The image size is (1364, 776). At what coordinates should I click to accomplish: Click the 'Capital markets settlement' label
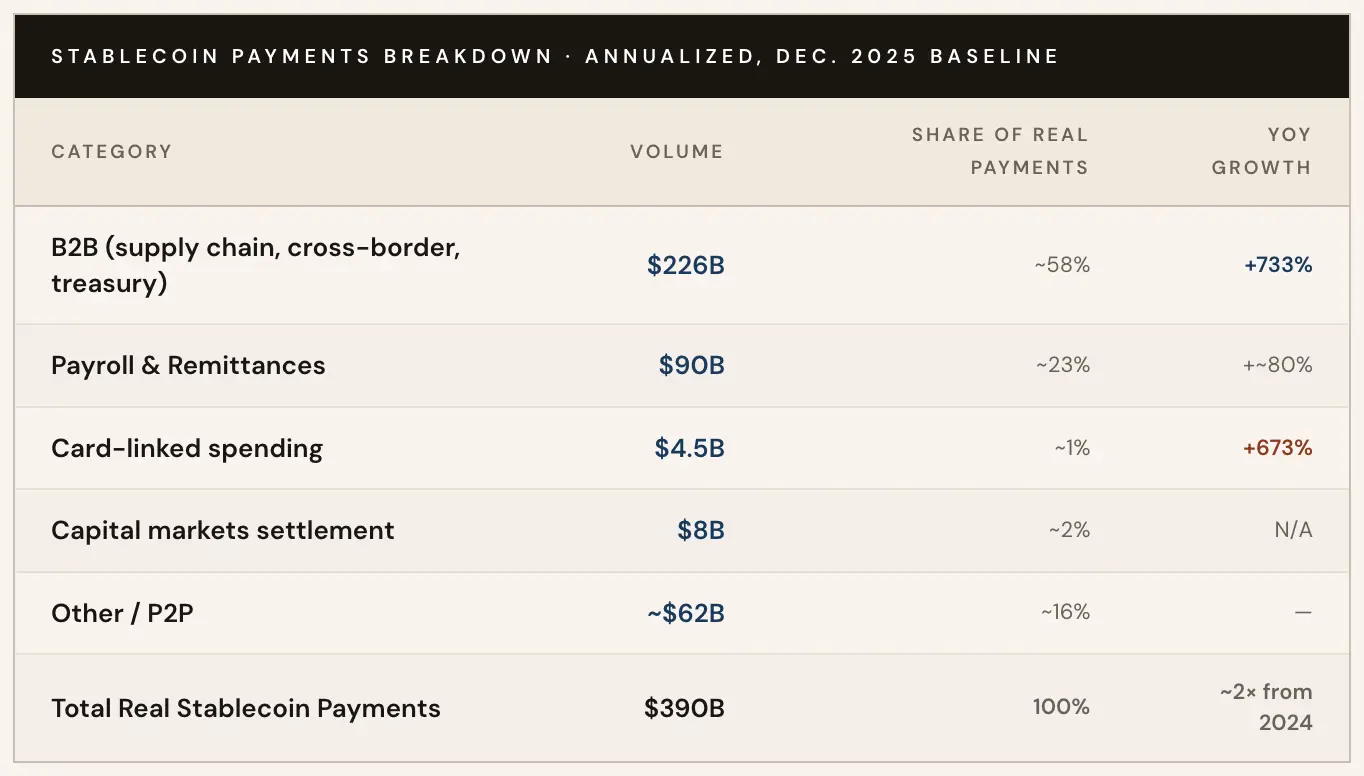point(223,530)
